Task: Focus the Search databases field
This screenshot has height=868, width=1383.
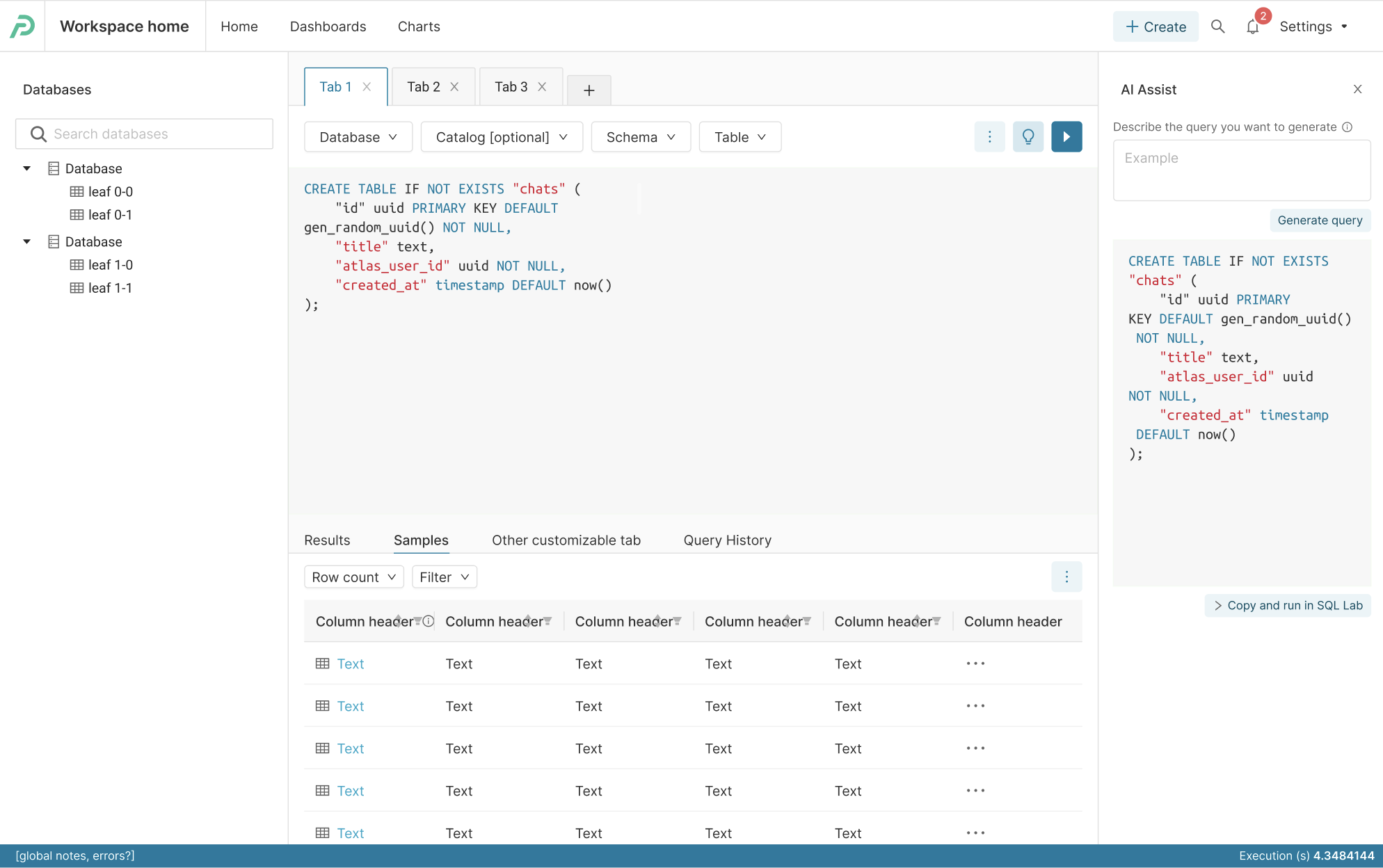Action: click(x=144, y=134)
